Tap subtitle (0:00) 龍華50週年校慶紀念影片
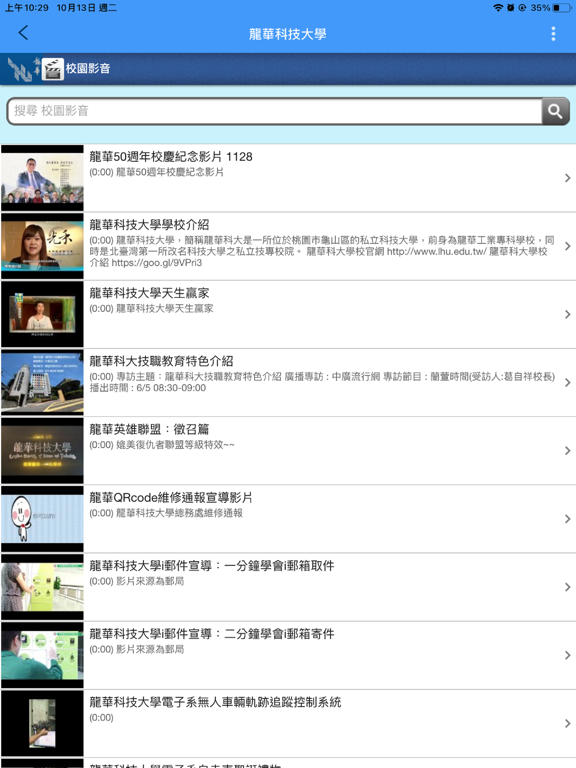This screenshot has height=768, width=576. click(156, 172)
